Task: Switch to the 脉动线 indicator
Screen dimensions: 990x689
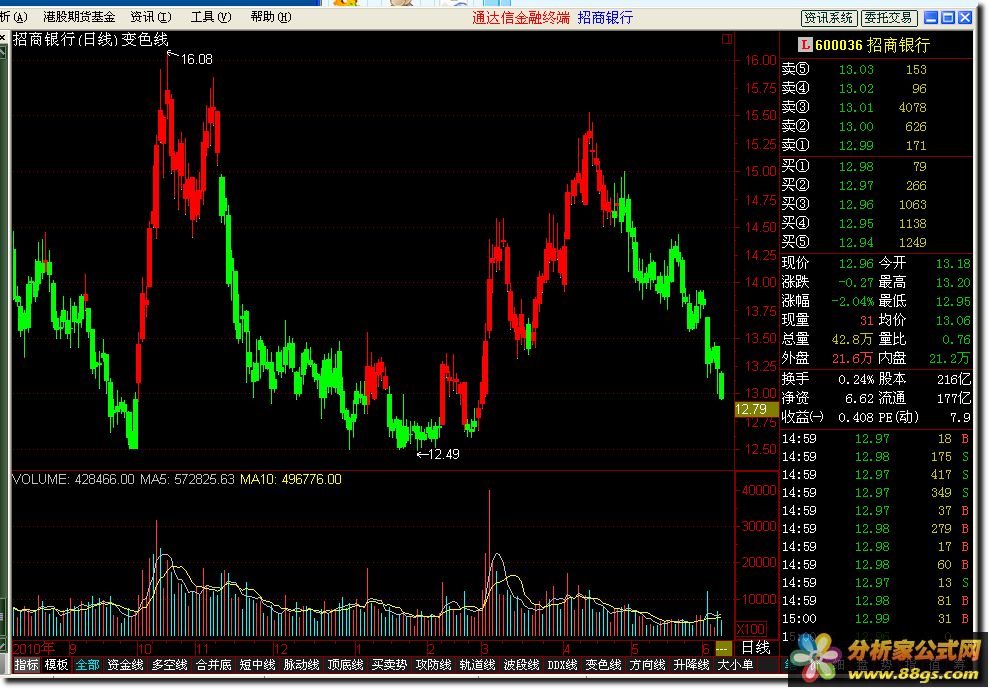Action: (301, 665)
